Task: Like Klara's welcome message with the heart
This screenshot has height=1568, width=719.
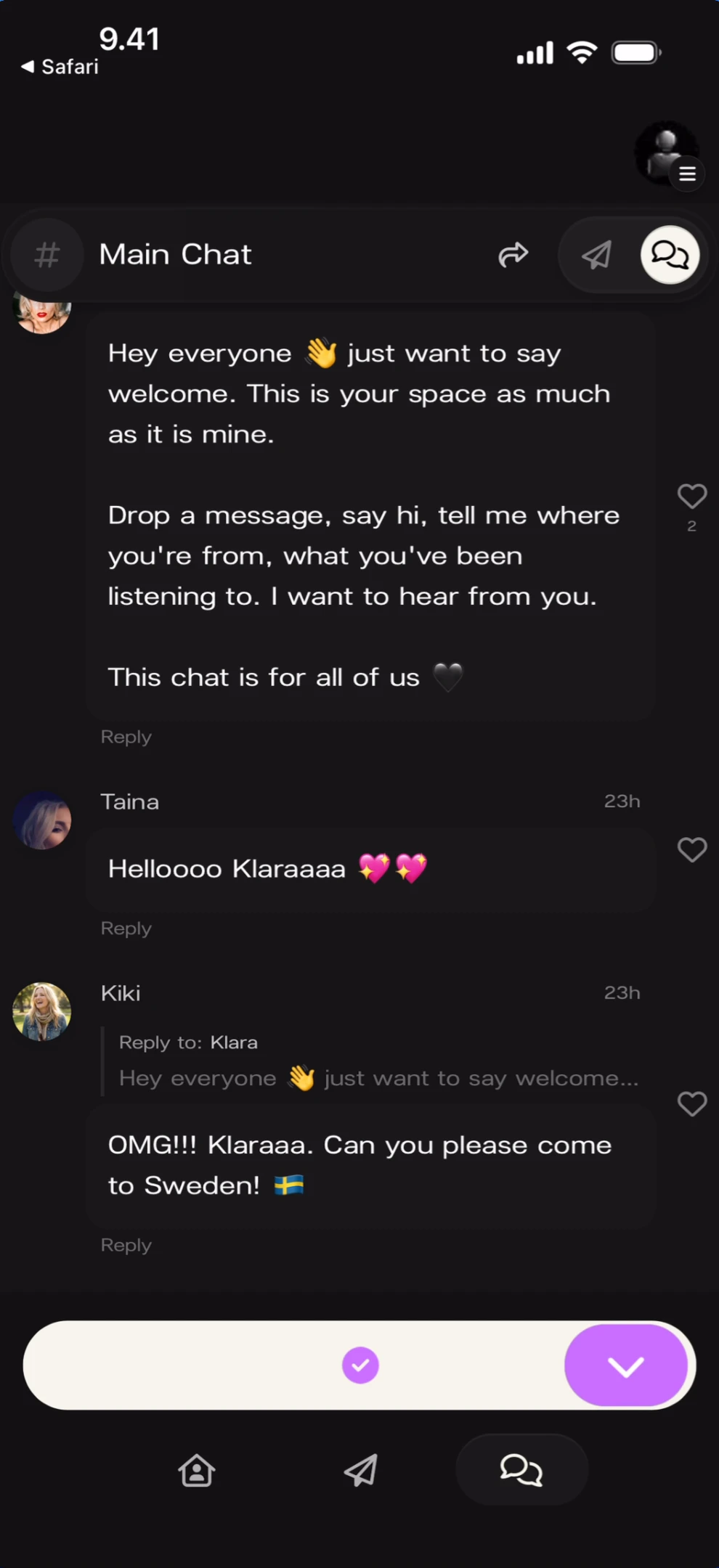Action: (x=691, y=496)
